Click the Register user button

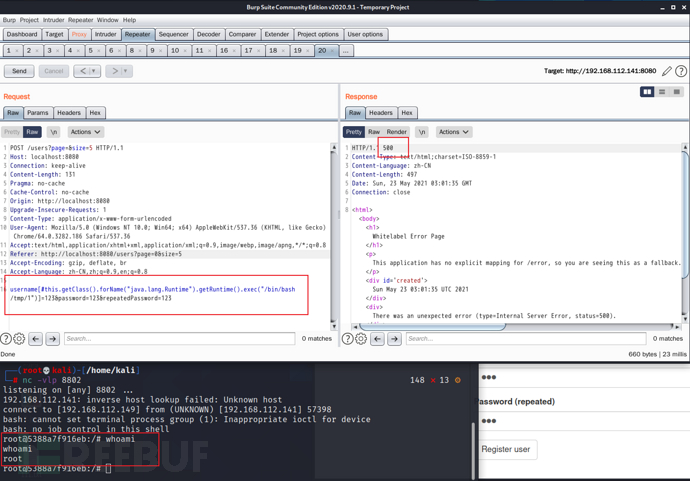[x=505, y=449]
